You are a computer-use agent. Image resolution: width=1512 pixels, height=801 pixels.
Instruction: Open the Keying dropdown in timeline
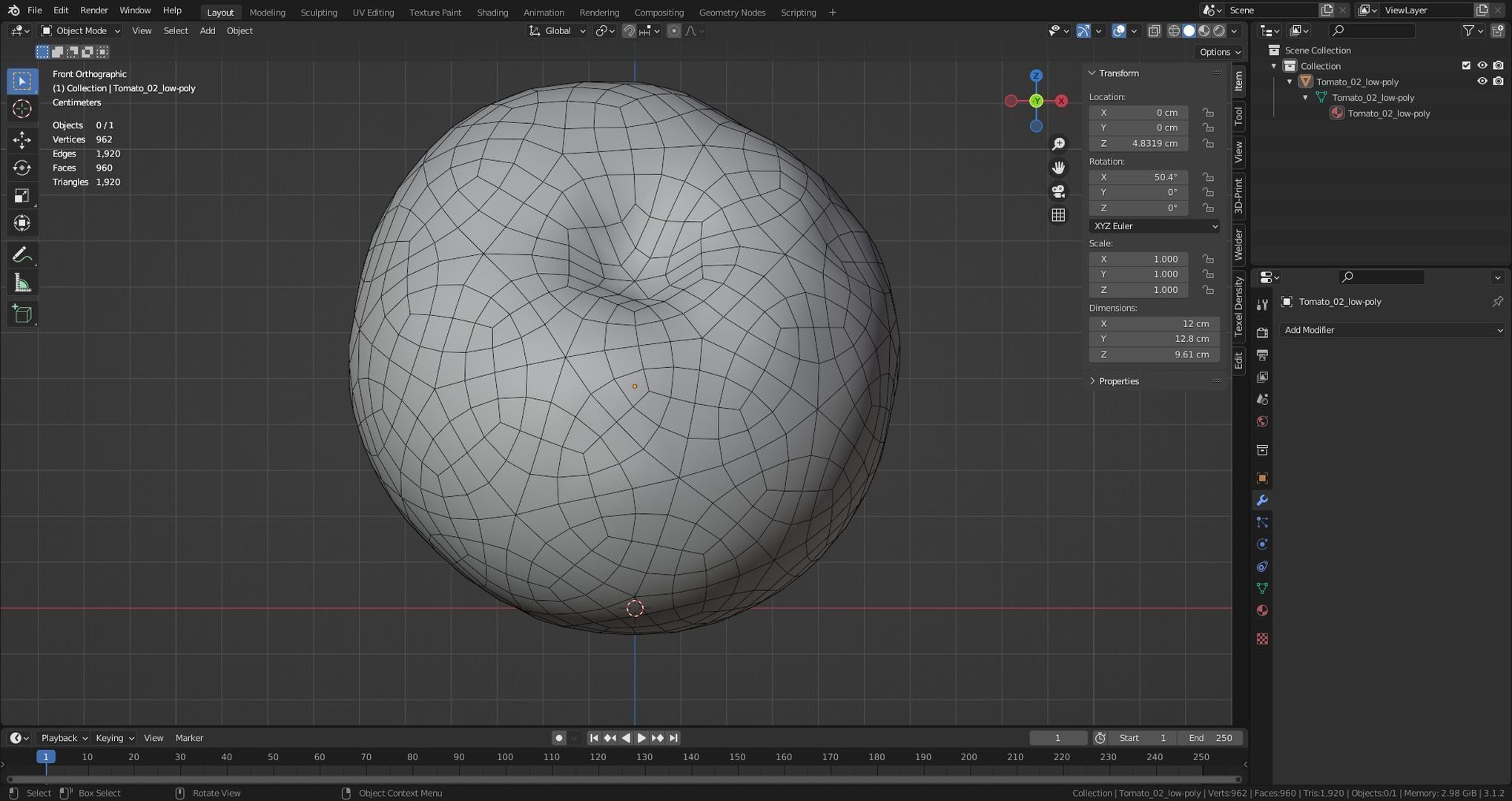114,738
